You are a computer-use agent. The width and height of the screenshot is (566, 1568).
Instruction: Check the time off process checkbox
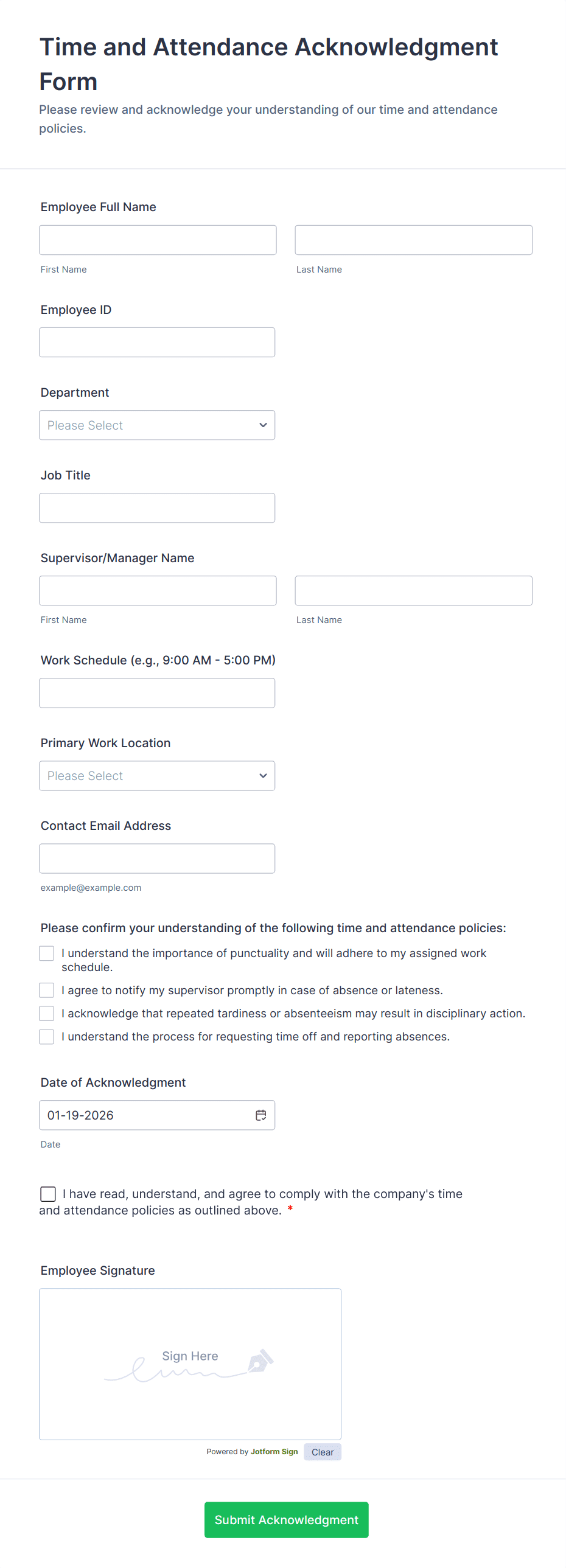47,1037
